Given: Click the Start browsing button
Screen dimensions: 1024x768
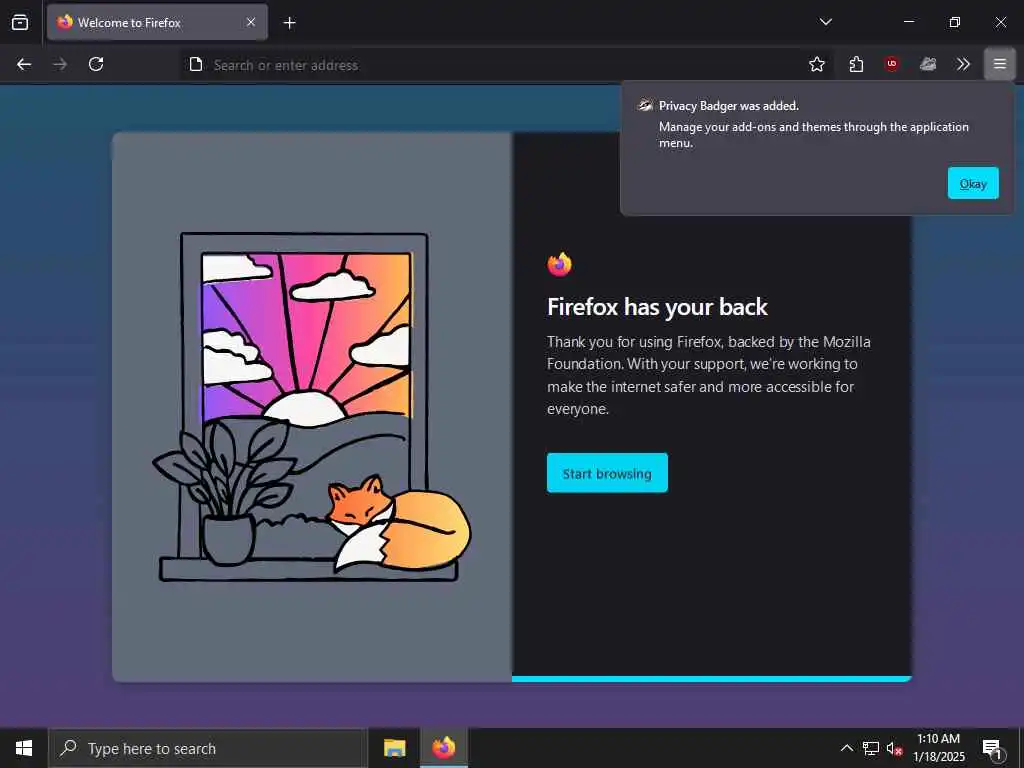Looking at the screenshot, I should pos(607,473).
